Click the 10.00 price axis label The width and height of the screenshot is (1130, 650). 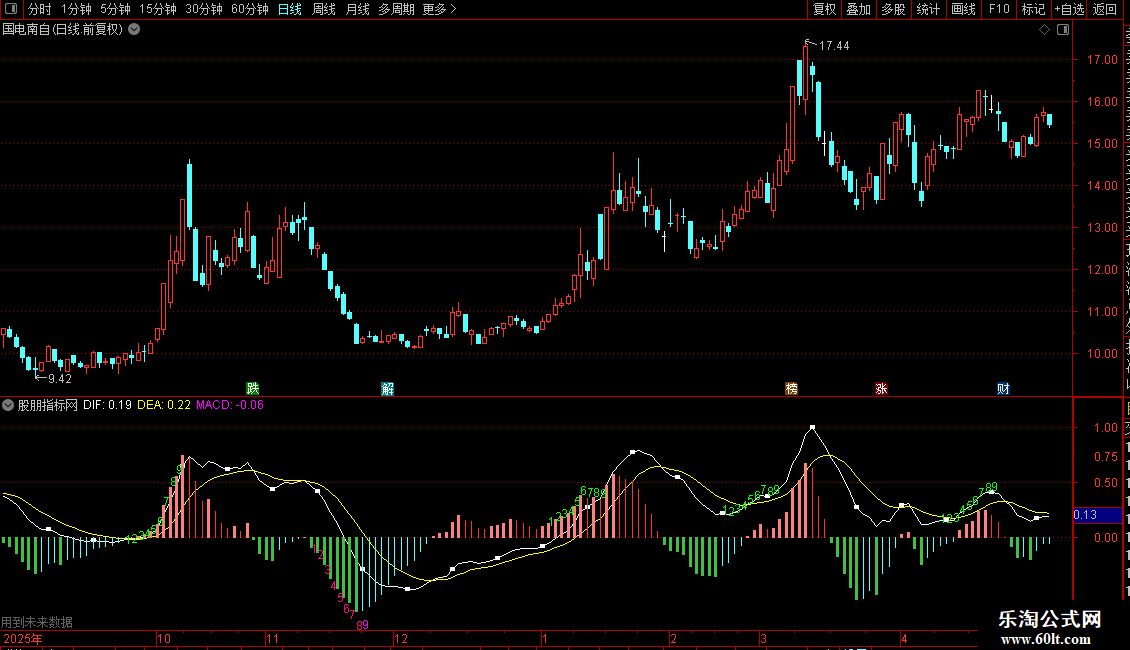pos(1103,354)
